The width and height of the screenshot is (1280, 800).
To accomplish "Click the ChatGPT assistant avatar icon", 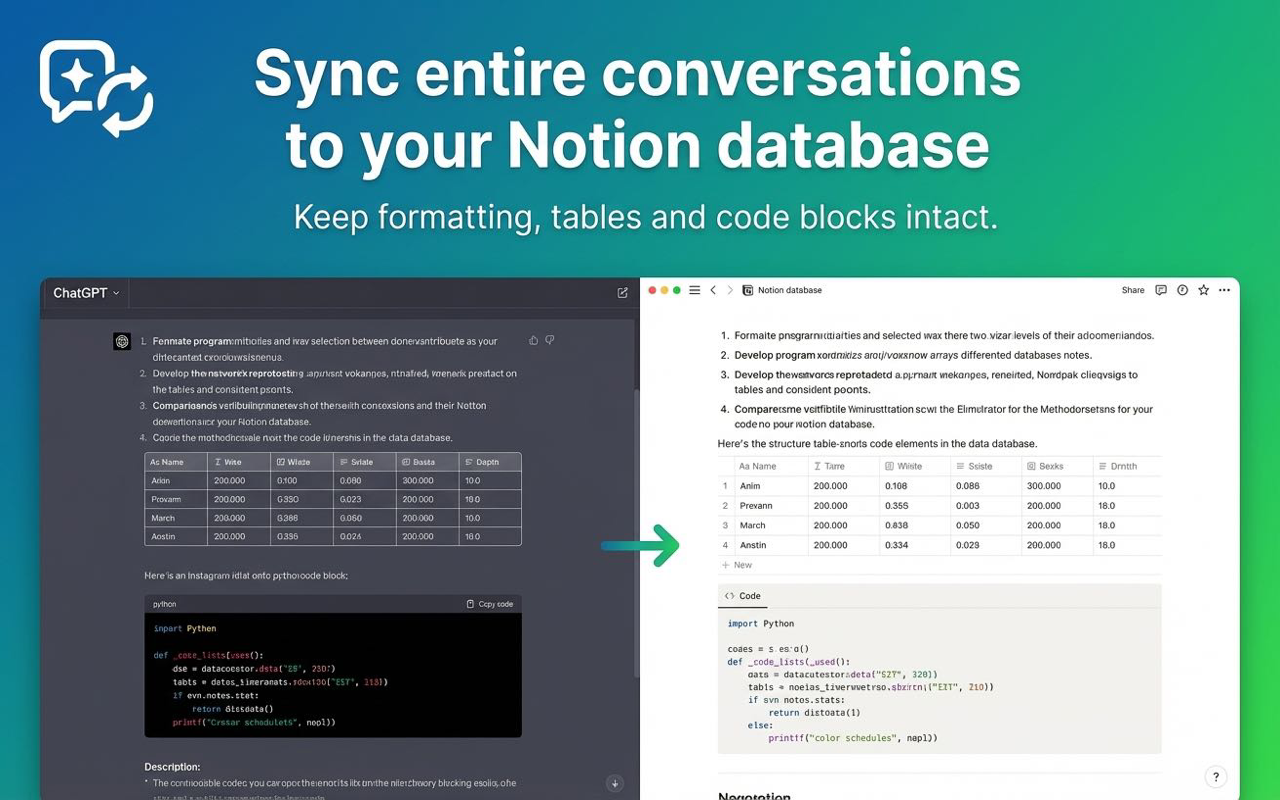I will pos(122,341).
